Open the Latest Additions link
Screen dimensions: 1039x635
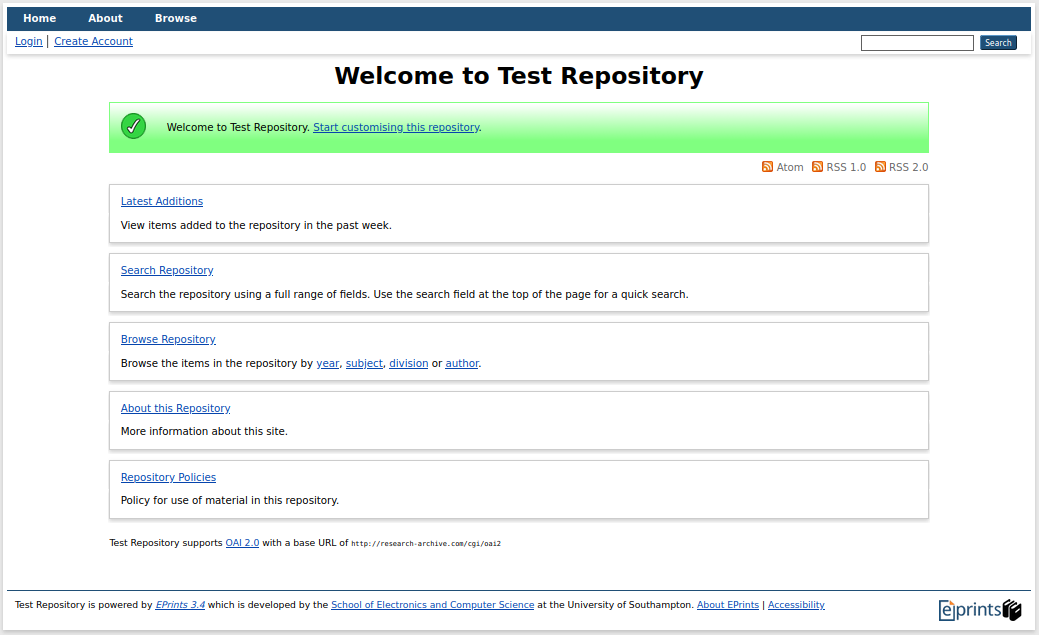tap(162, 202)
